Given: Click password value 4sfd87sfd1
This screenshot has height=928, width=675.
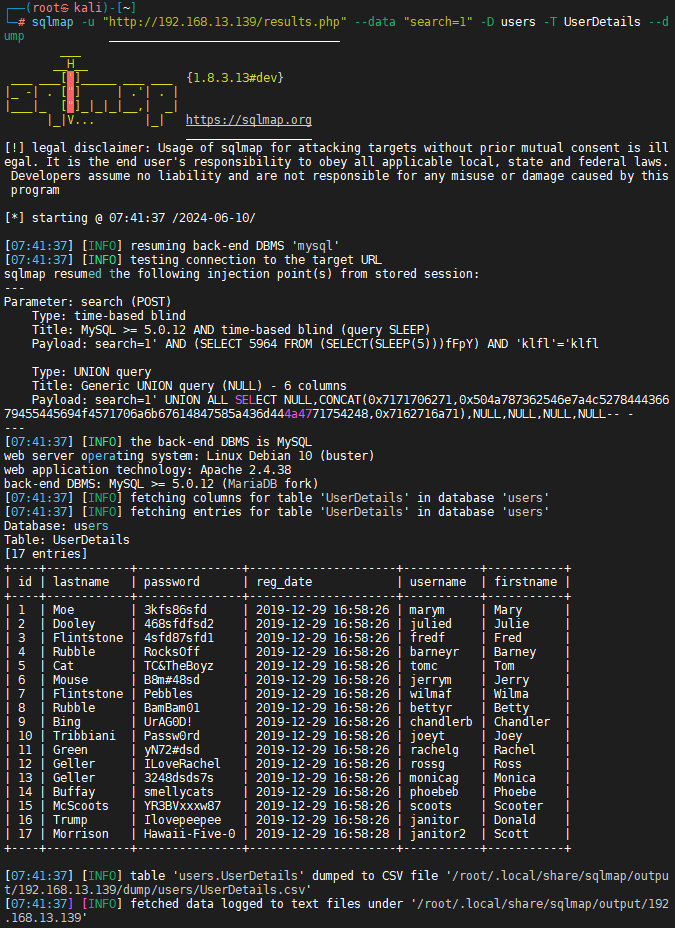Looking at the screenshot, I should [179, 638].
